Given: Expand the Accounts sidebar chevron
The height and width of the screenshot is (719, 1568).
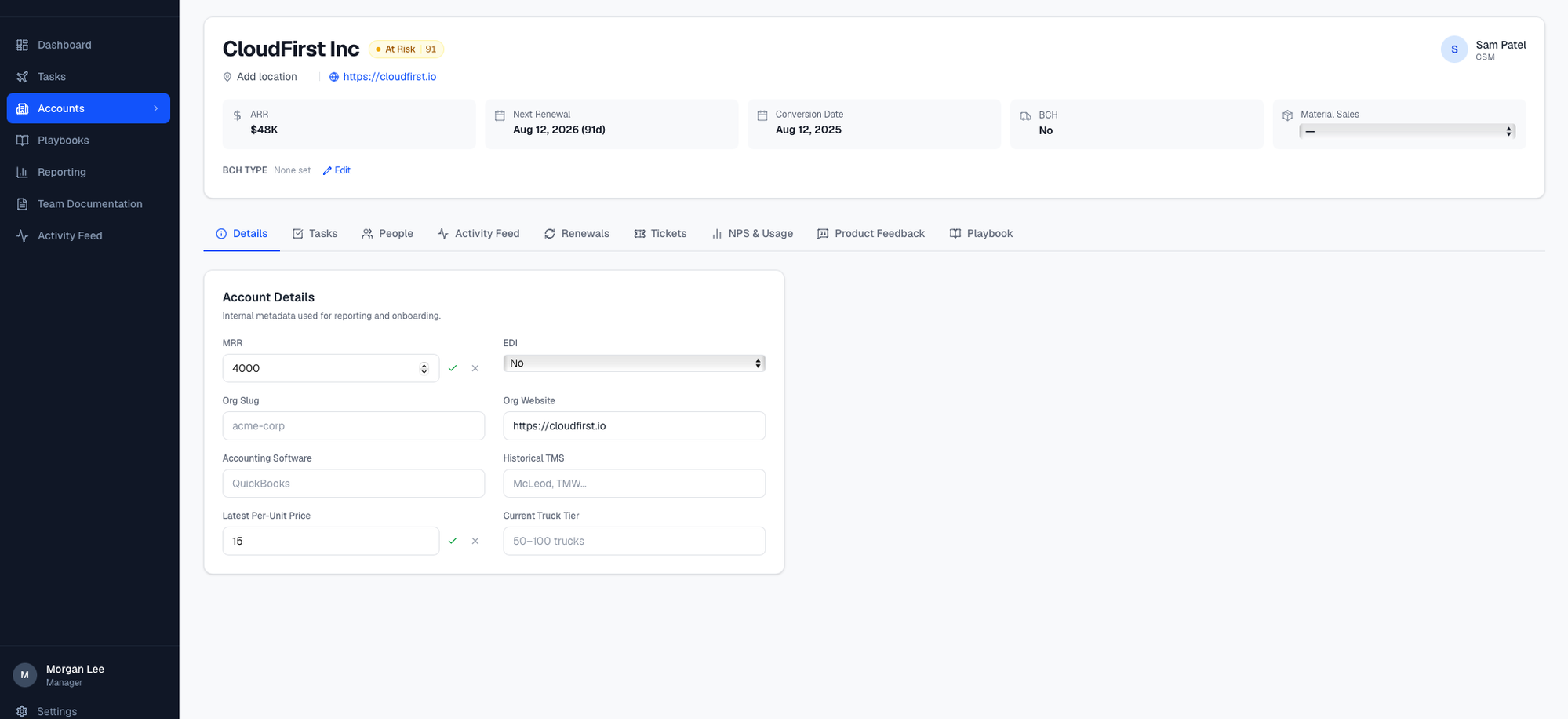Looking at the screenshot, I should (x=156, y=108).
